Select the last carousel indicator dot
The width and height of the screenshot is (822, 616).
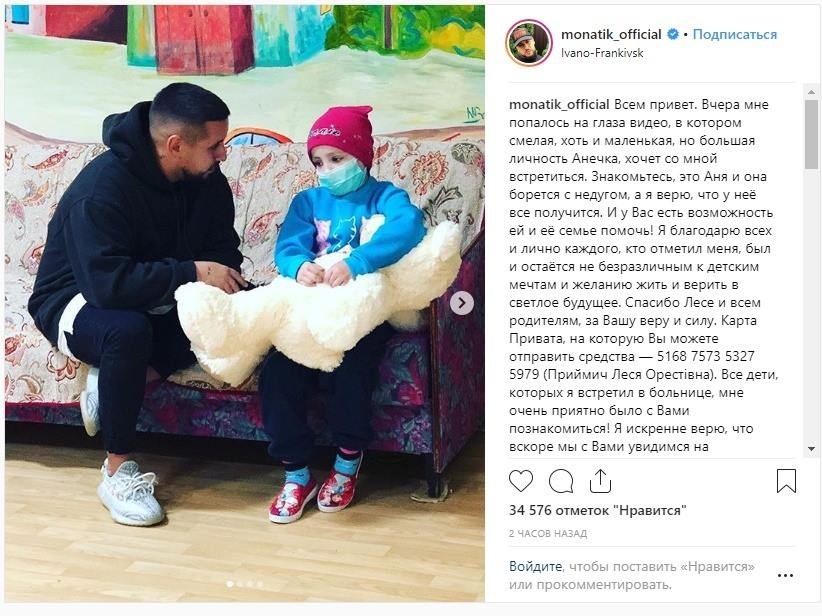click(259, 583)
